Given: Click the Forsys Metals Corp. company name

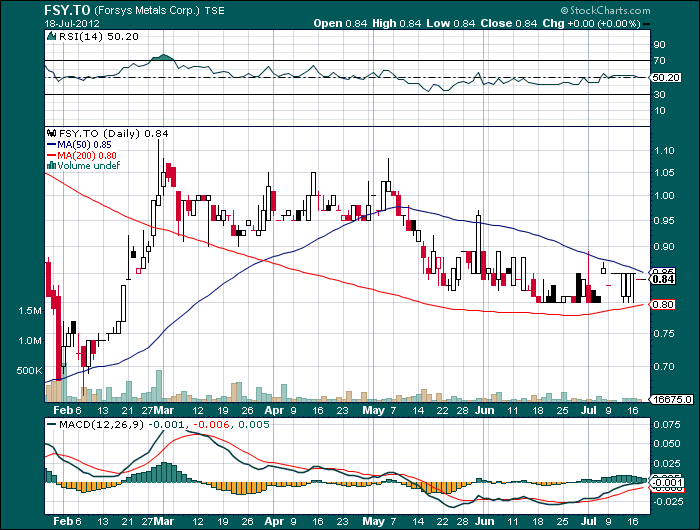Looking at the screenshot, I should pyautogui.click(x=147, y=10).
